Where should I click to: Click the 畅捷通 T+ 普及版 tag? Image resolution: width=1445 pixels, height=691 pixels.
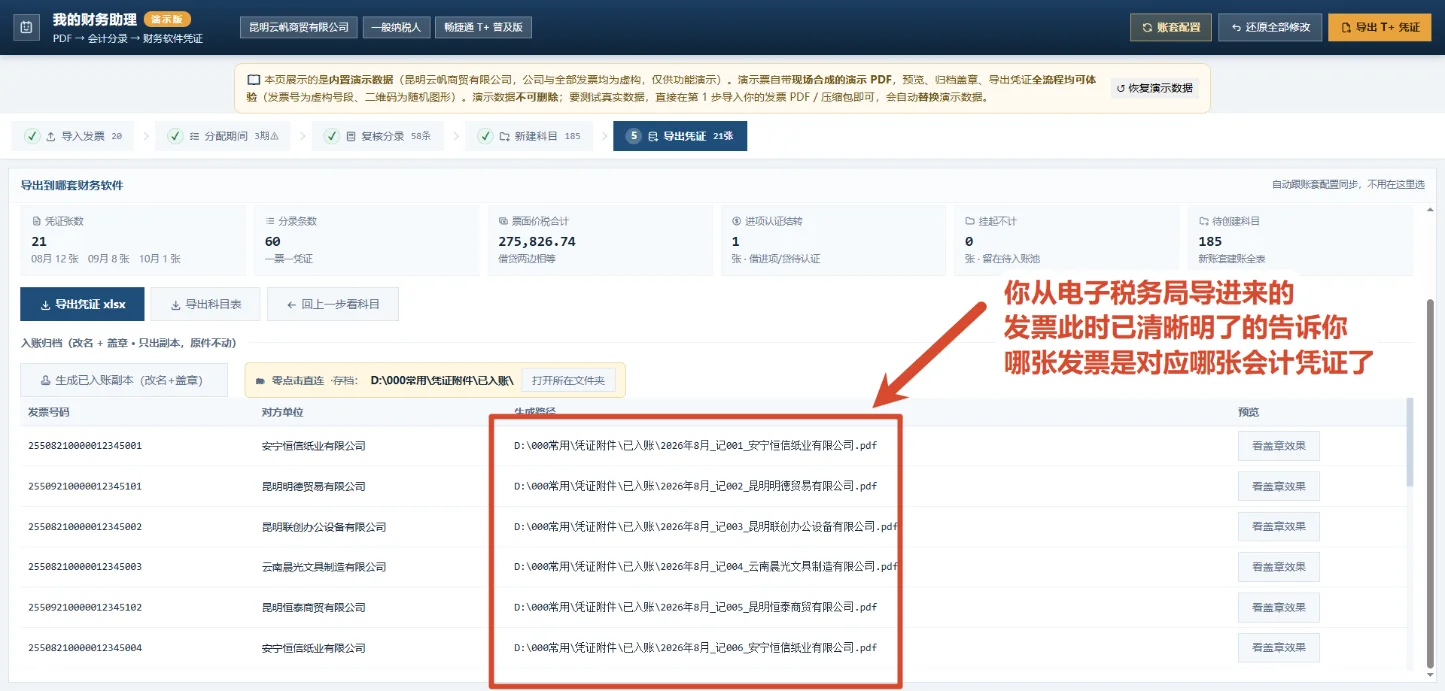pyautogui.click(x=484, y=27)
